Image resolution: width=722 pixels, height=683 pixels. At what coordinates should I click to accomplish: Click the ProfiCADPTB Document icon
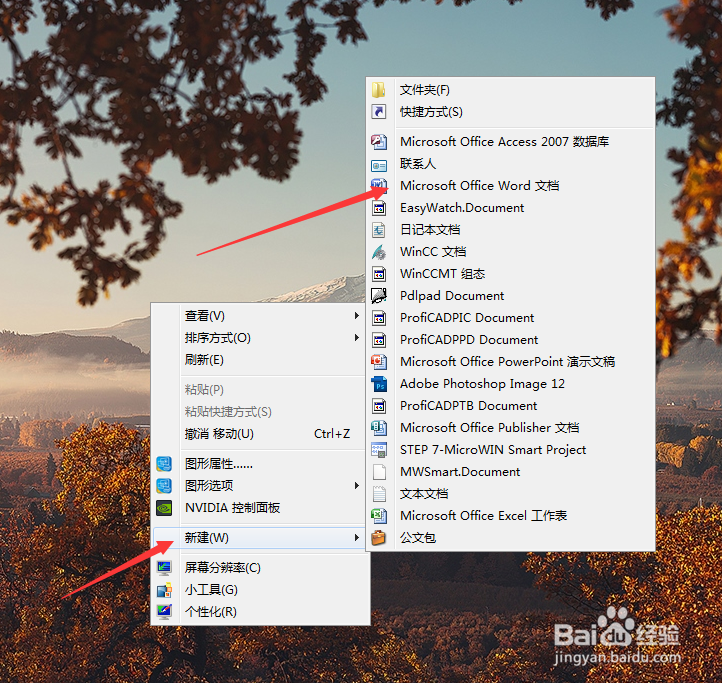[378, 406]
